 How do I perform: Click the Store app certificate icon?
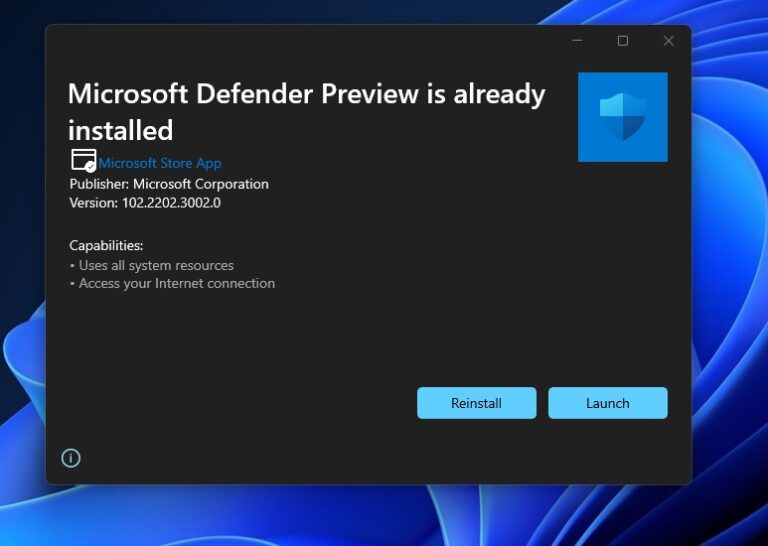[84, 161]
